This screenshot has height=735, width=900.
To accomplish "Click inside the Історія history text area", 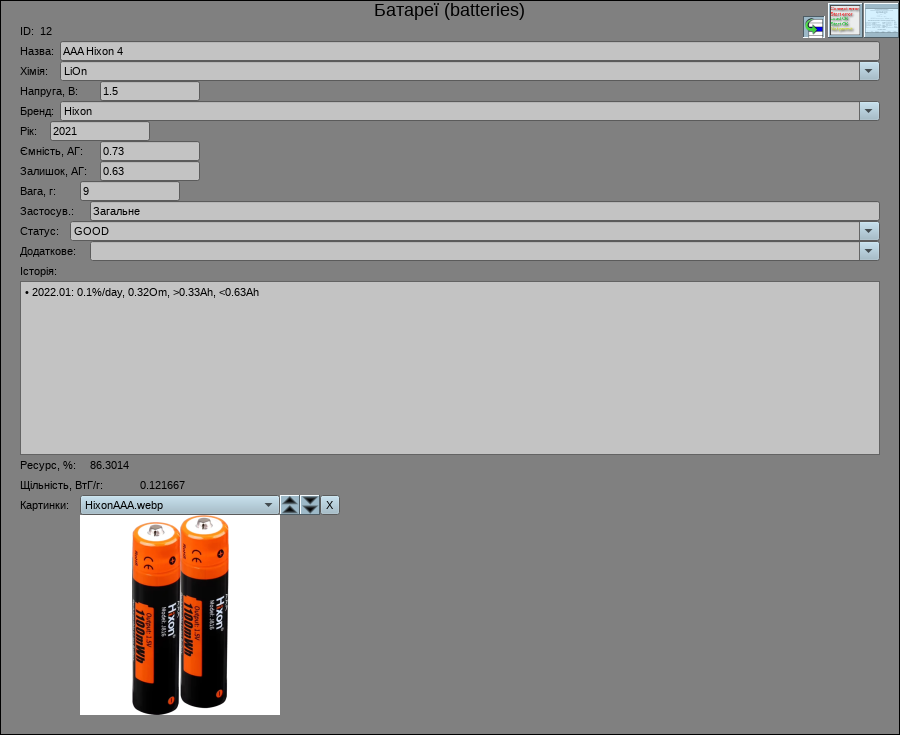I will coord(449,368).
